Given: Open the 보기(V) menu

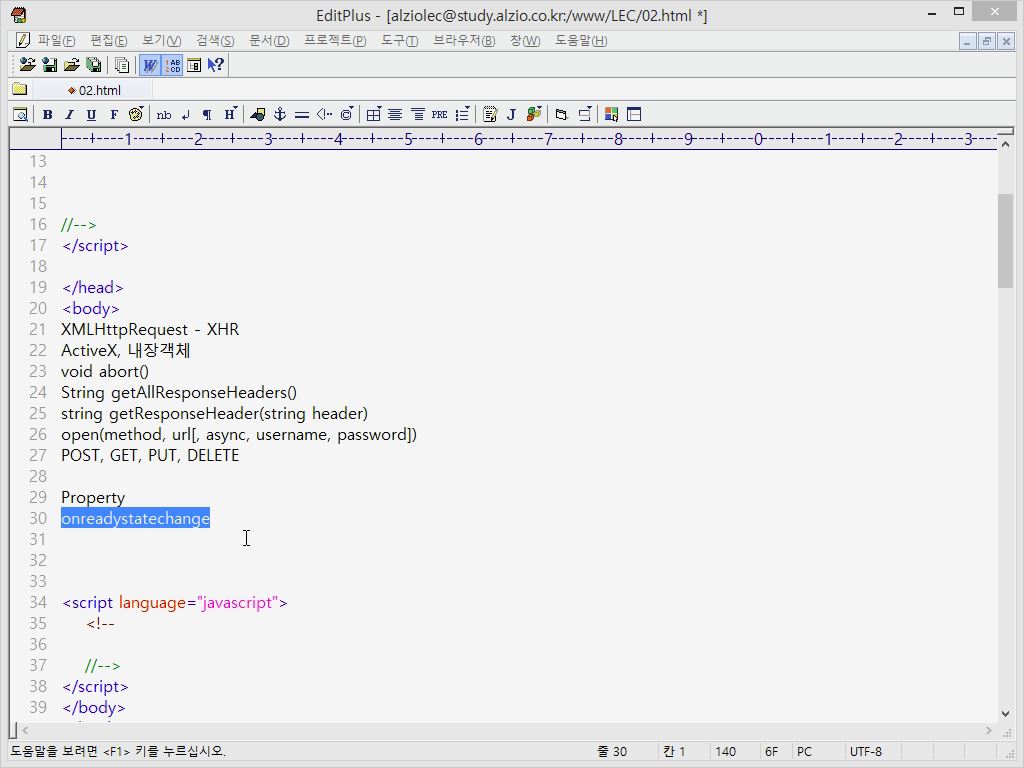Looking at the screenshot, I should tap(161, 40).
